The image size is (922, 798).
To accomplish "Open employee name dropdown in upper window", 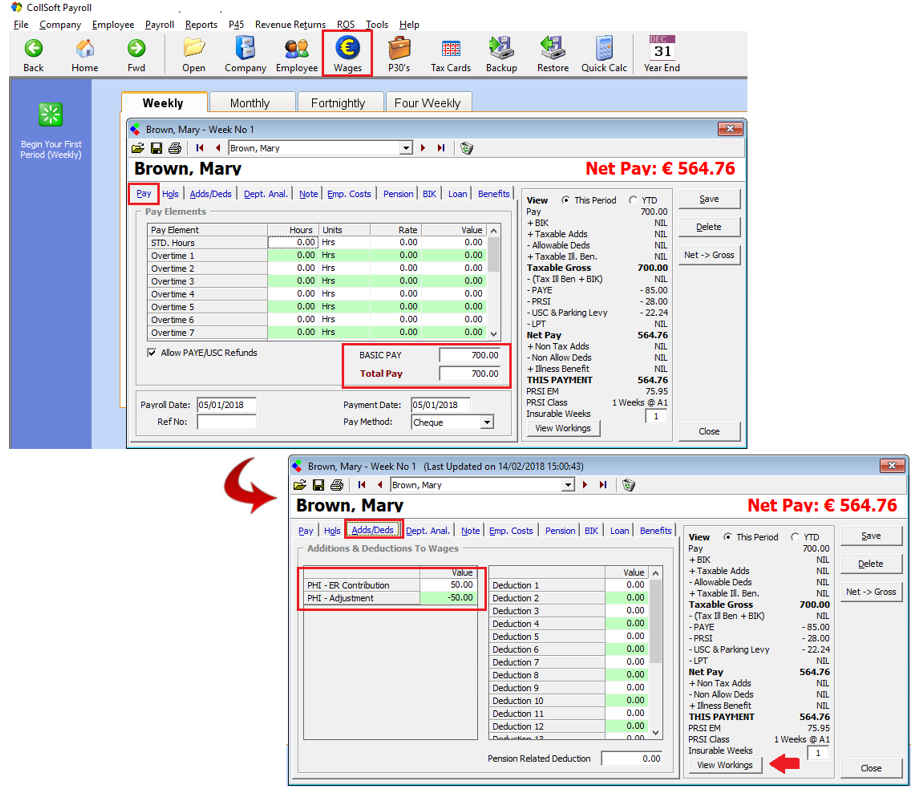I will (x=406, y=148).
